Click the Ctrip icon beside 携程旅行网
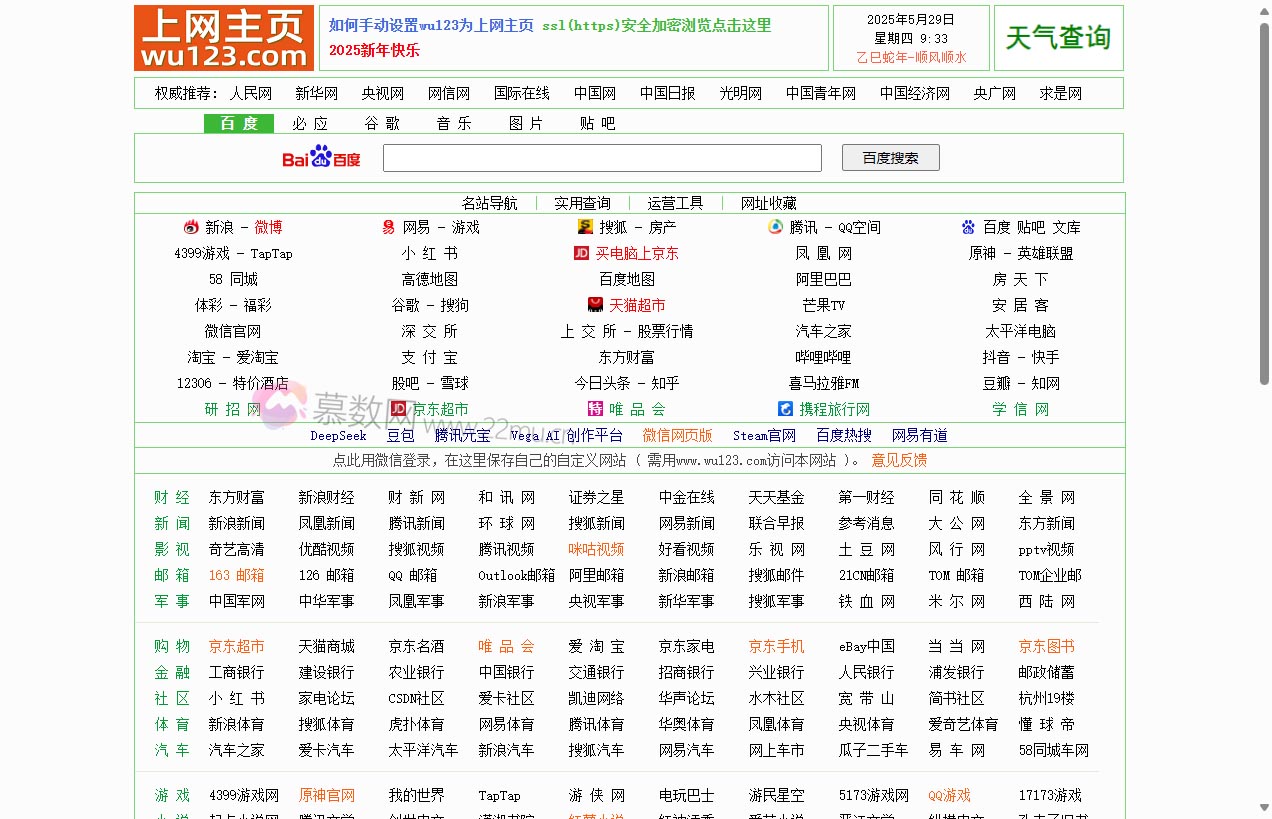Viewport: 1272px width, 819px height. coord(784,409)
